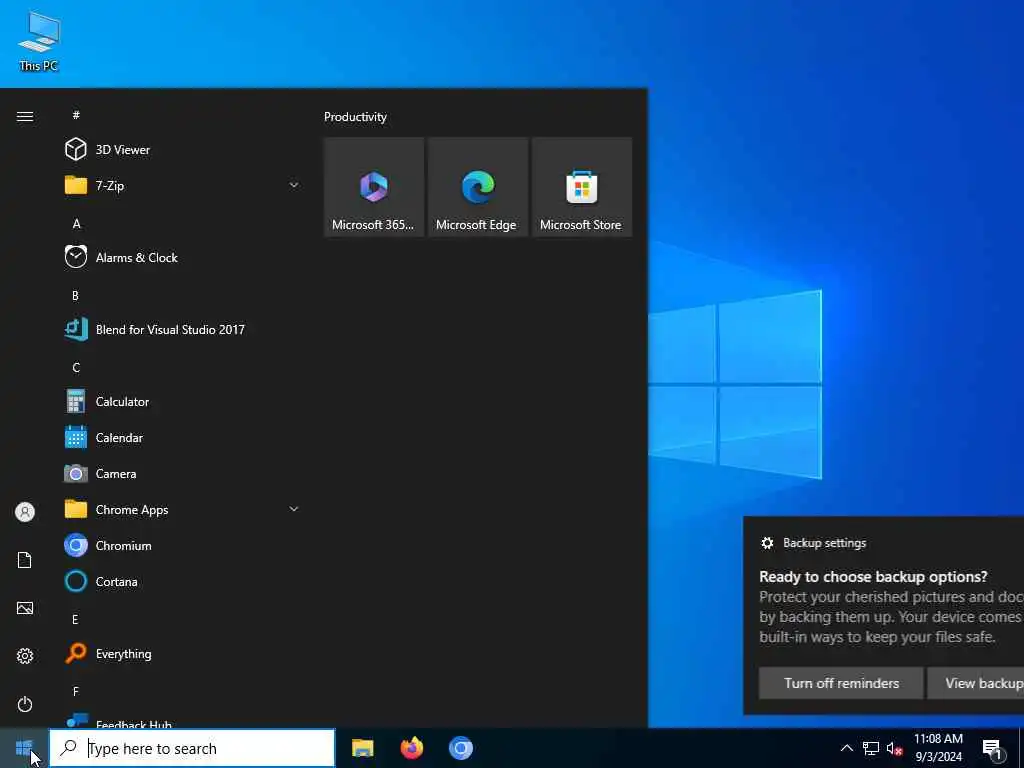Expand the 7-Zip folder chevron
This screenshot has height=768, width=1024.
pyautogui.click(x=294, y=185)
